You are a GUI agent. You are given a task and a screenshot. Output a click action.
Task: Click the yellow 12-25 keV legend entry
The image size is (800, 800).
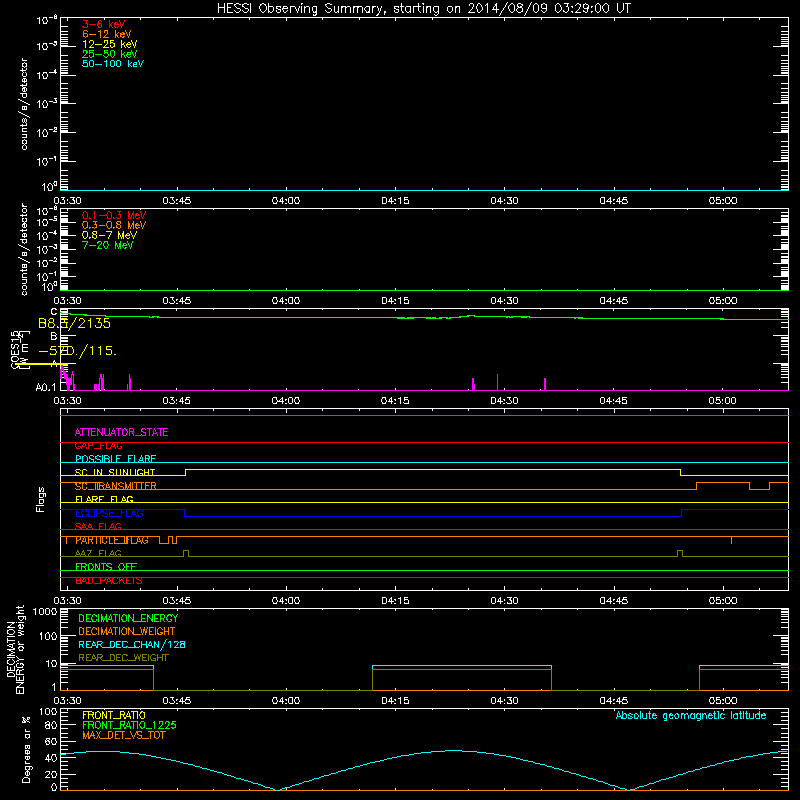click(x=109, y=44)
